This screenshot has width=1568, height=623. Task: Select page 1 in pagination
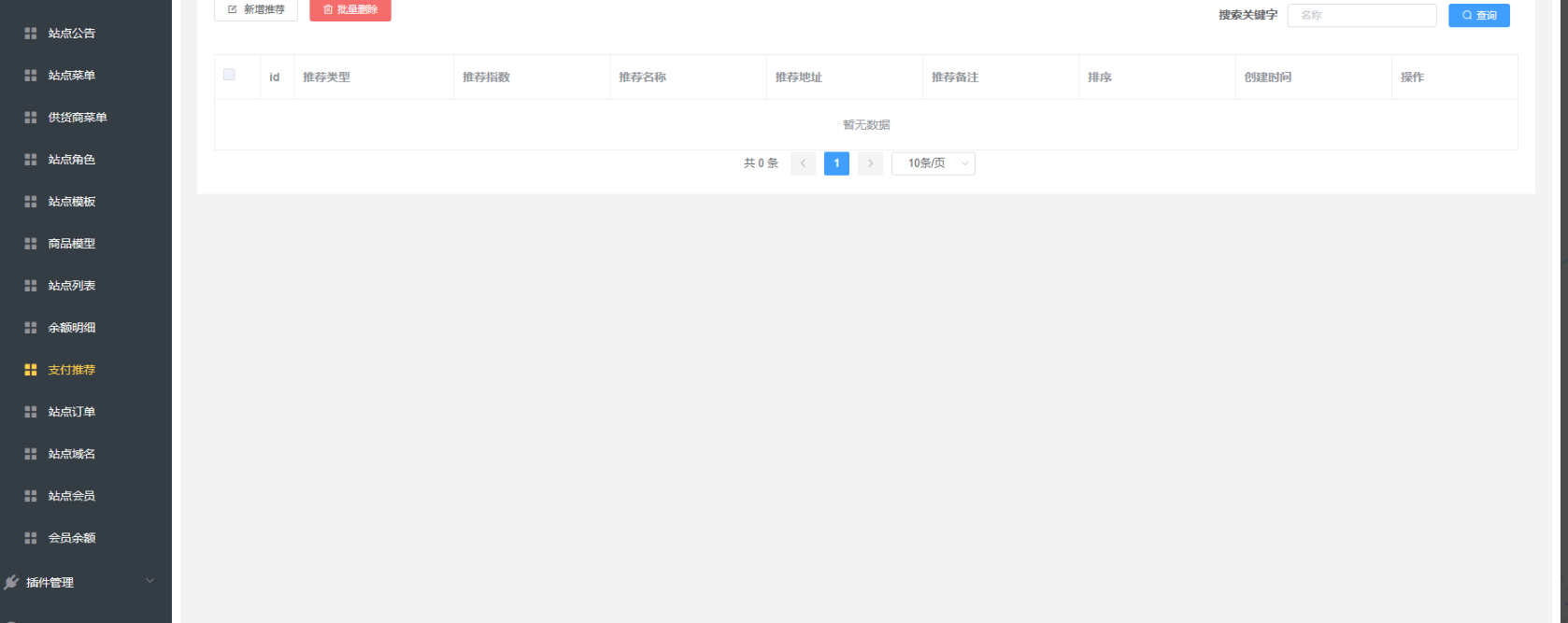click(x=836, y=163)
